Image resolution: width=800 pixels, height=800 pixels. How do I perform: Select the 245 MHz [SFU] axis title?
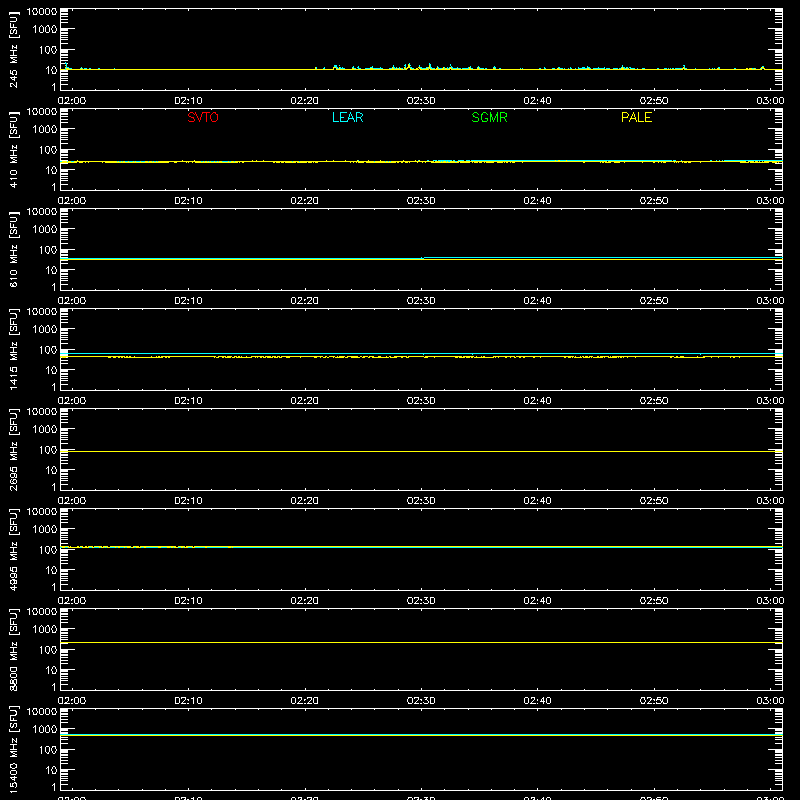(x=13, y=49)
